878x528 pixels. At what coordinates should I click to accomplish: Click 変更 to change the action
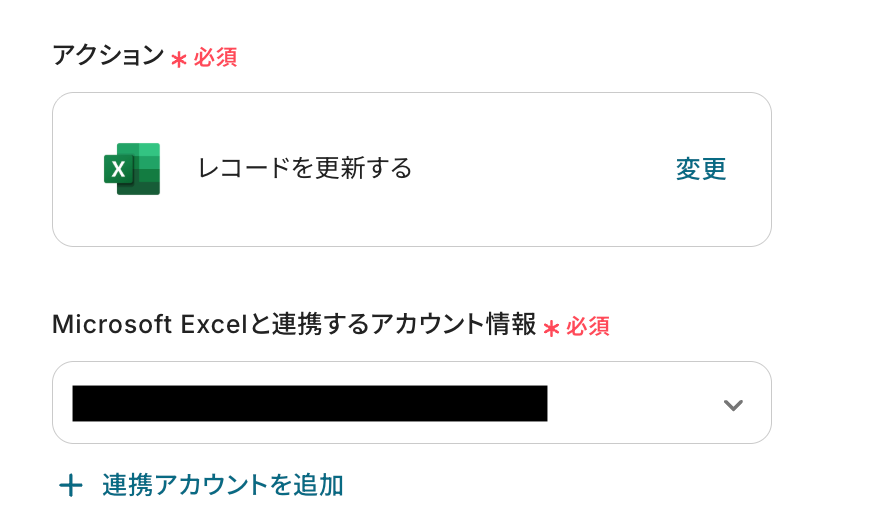[x=700, y=169]
